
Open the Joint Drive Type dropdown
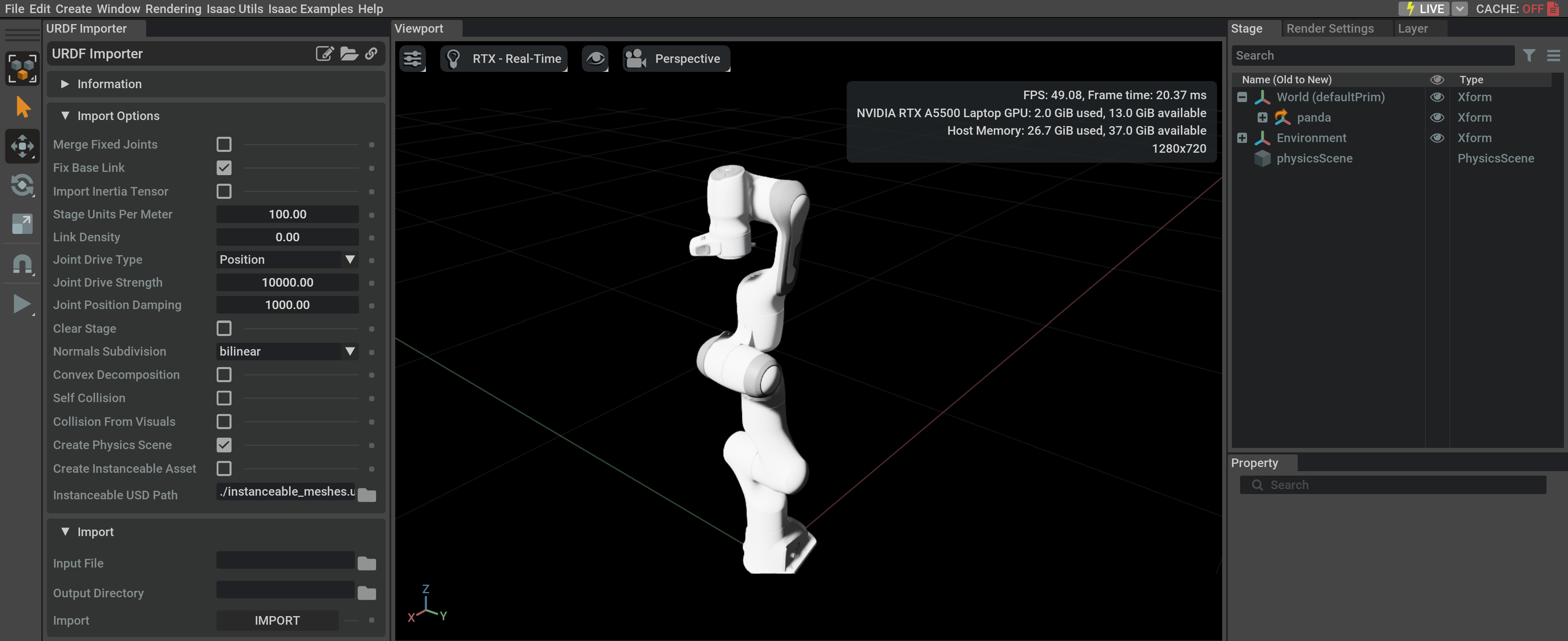pyautogui.click(x=287, y=259)
